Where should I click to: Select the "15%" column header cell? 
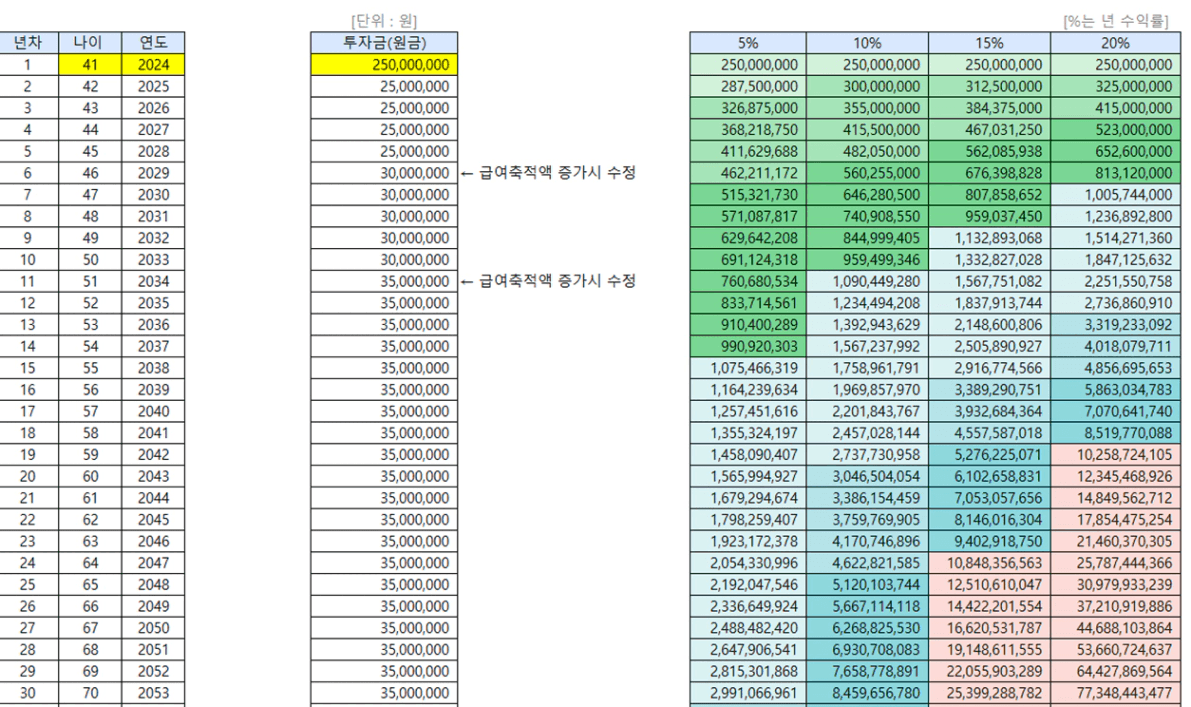click(988, 42)
